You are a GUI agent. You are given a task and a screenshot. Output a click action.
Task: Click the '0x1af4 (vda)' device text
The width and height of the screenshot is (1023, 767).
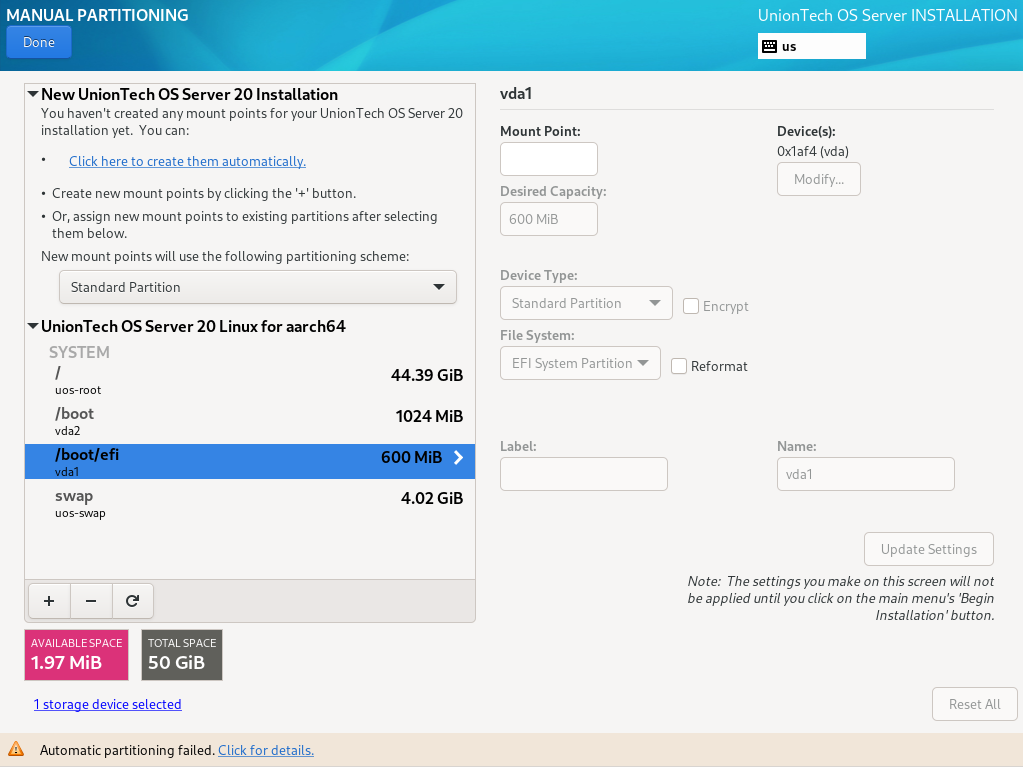point(813,151)
